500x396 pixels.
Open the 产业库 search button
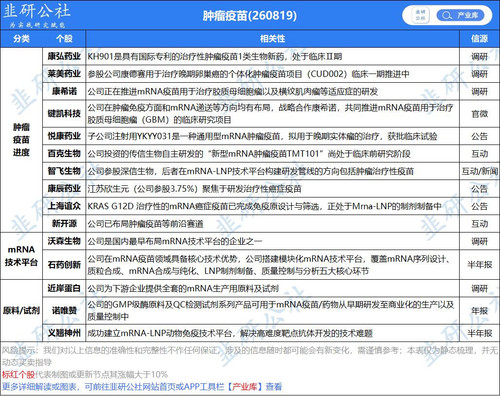[x=460, y=15]
